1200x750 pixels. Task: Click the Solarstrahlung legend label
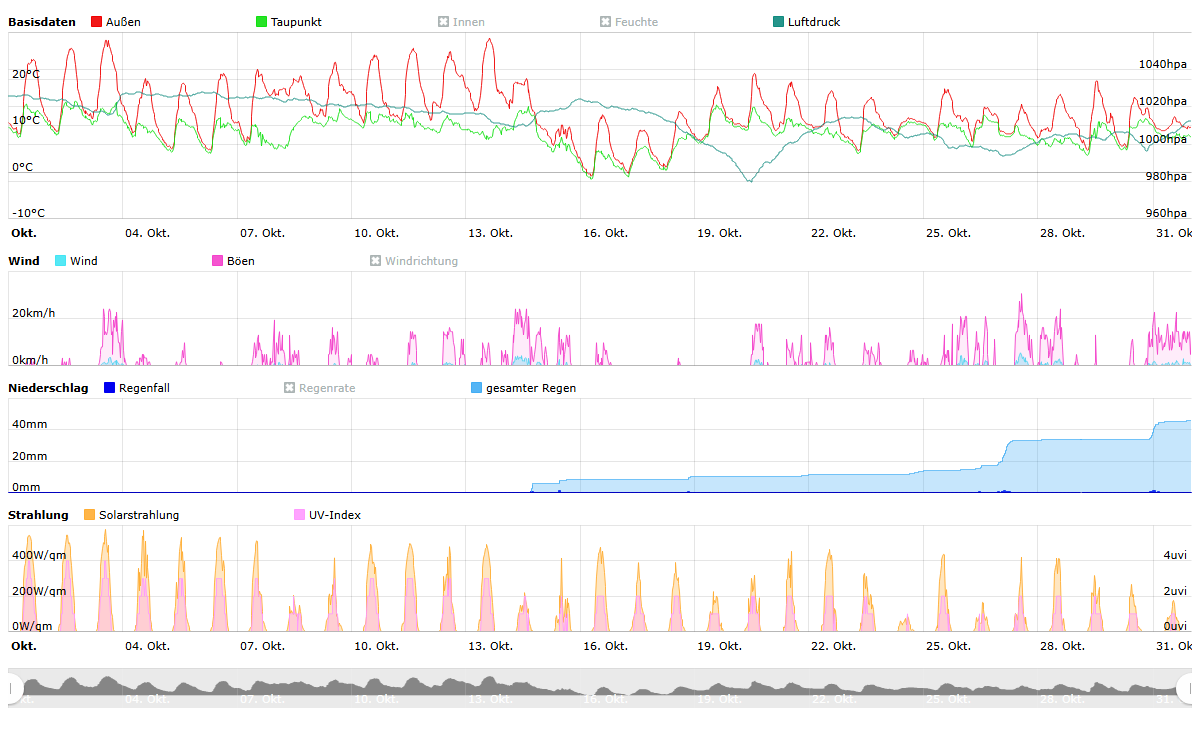coord(139,515)
